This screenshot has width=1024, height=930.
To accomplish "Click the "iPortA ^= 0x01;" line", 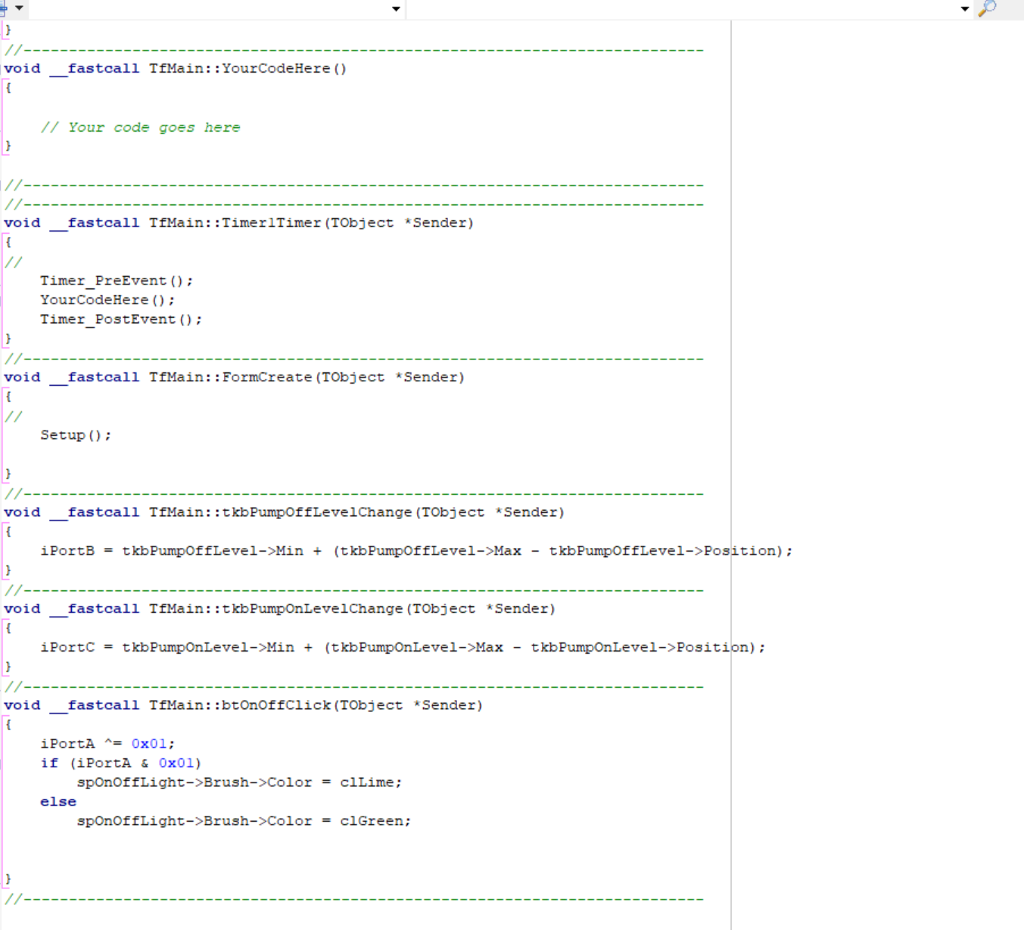I will [107, 743].
